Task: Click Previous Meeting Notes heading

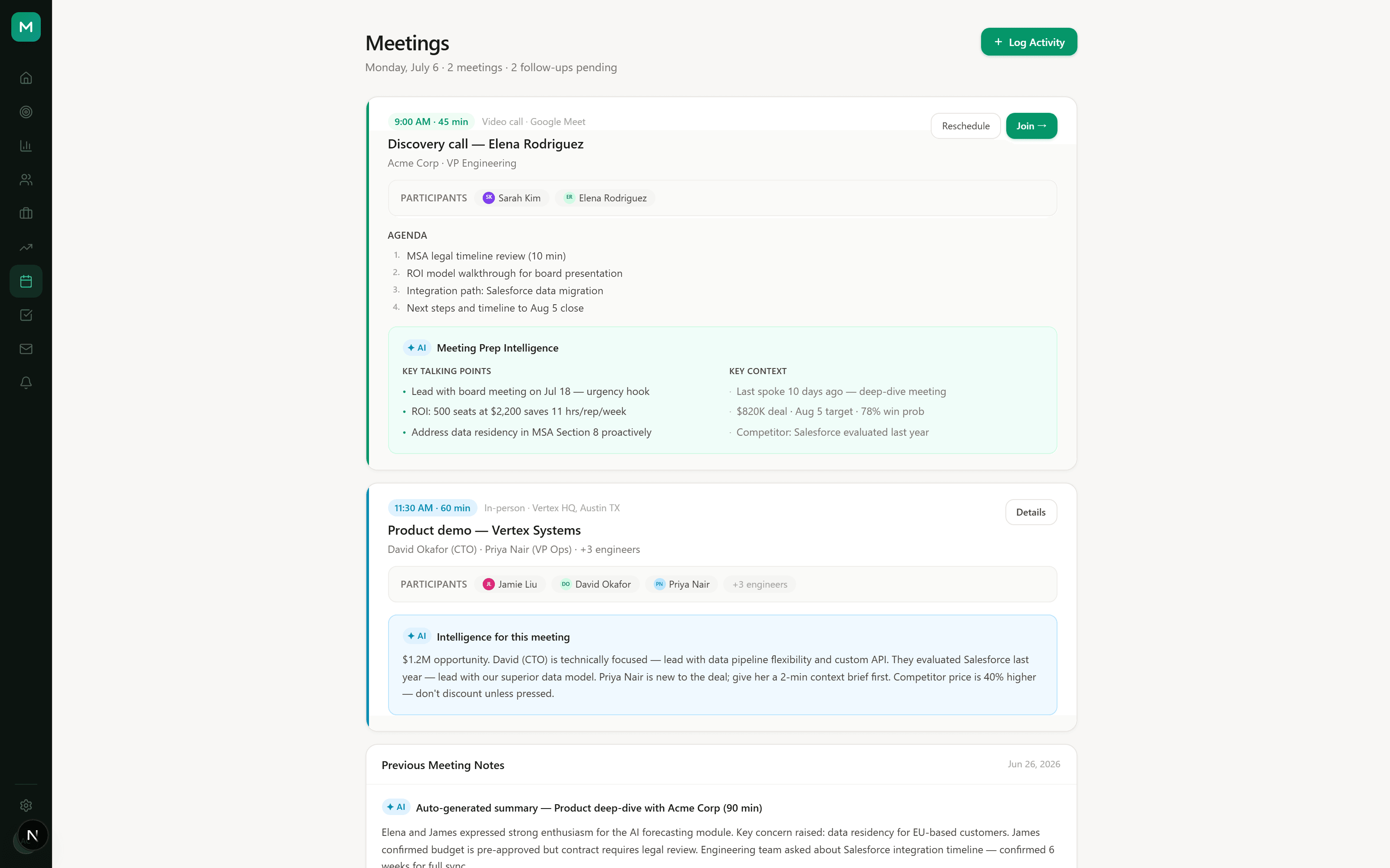Action: pyautogui.click(x=443, y=765)
